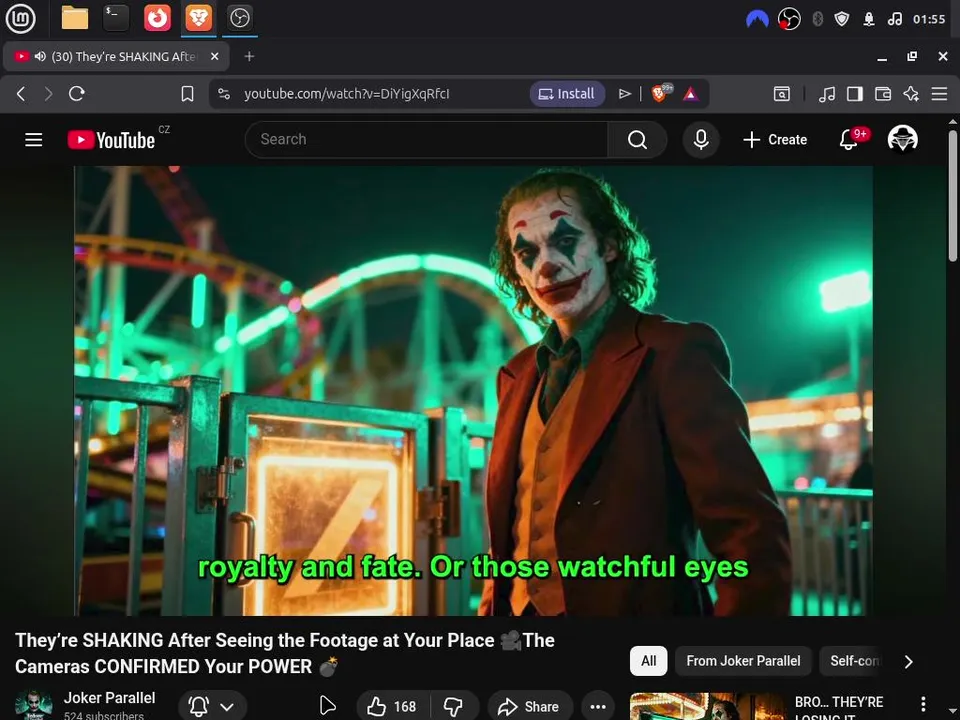Select the All filter chip
Viewport: 960px width, 720px height.
click(648, 661)
